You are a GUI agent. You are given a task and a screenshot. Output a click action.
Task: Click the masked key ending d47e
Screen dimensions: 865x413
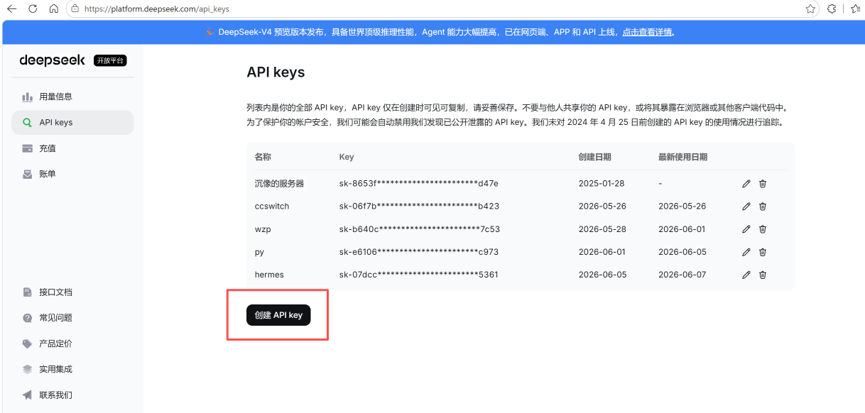pyautogui.click(x=419, y=184)
